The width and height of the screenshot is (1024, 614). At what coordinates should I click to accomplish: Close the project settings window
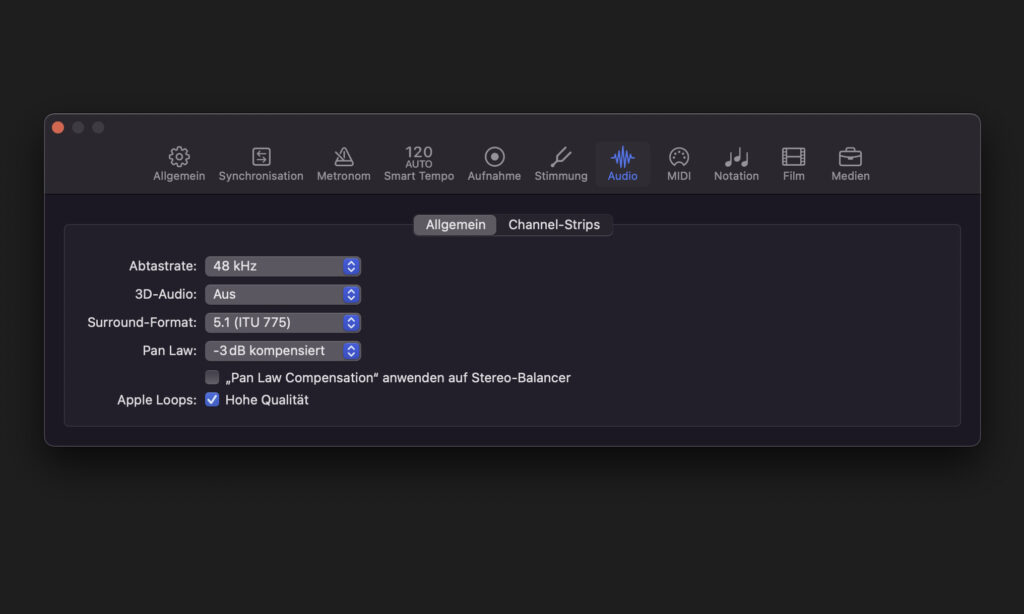(x=58, y=127)
